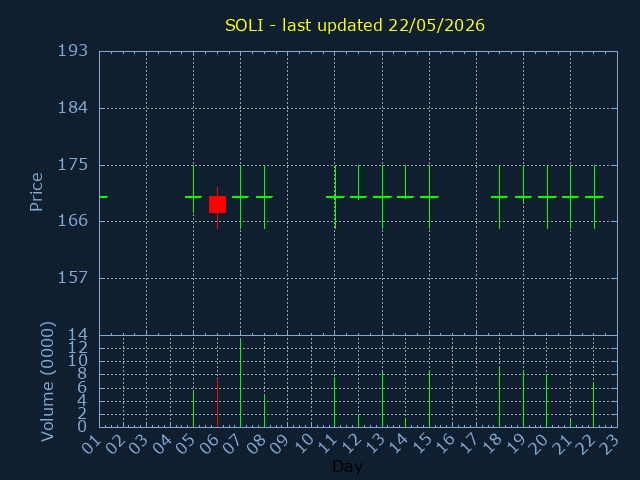Select the green candlestick on day 22
Viewport: 640px width, 480px height.
(x=595, y=197)
